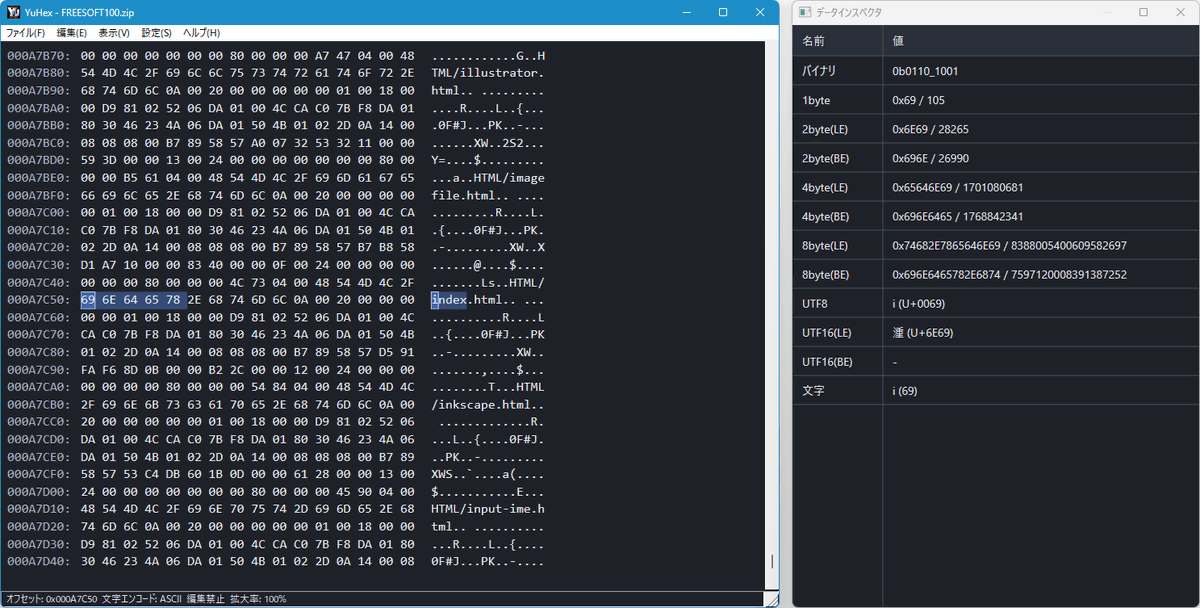Click the hex view vertical scrollbar
The image size is (1200, 608).
(770, 315)
